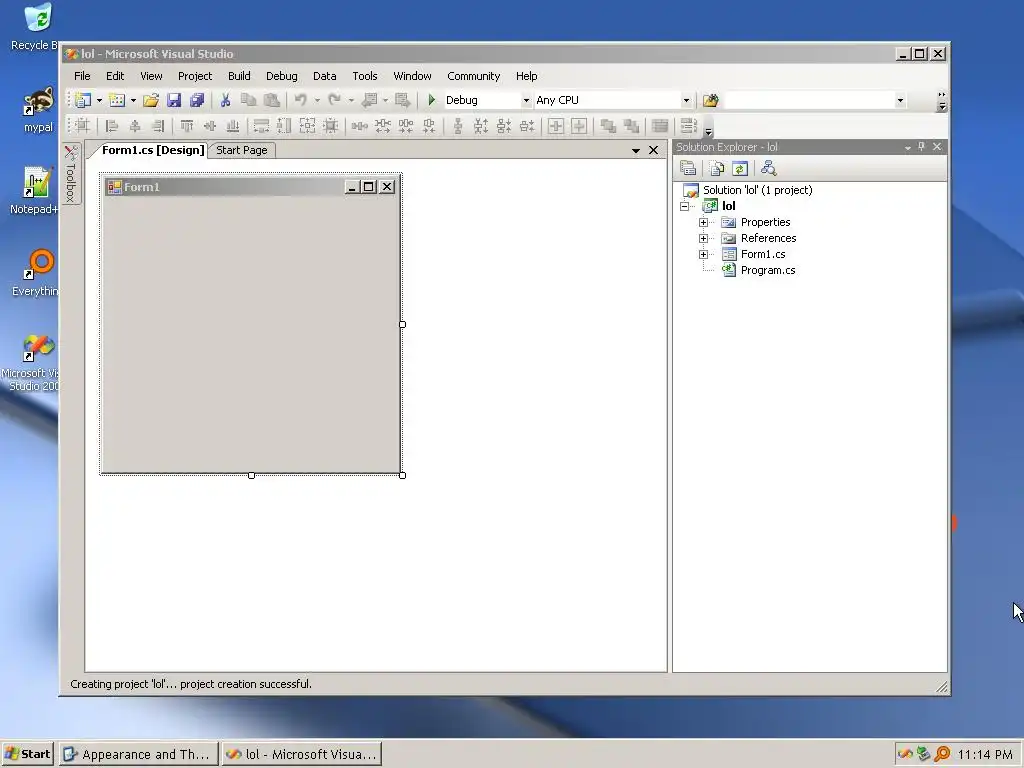Click the Open File folder icon
1024x768 pixels.
(x=151, y=100)
